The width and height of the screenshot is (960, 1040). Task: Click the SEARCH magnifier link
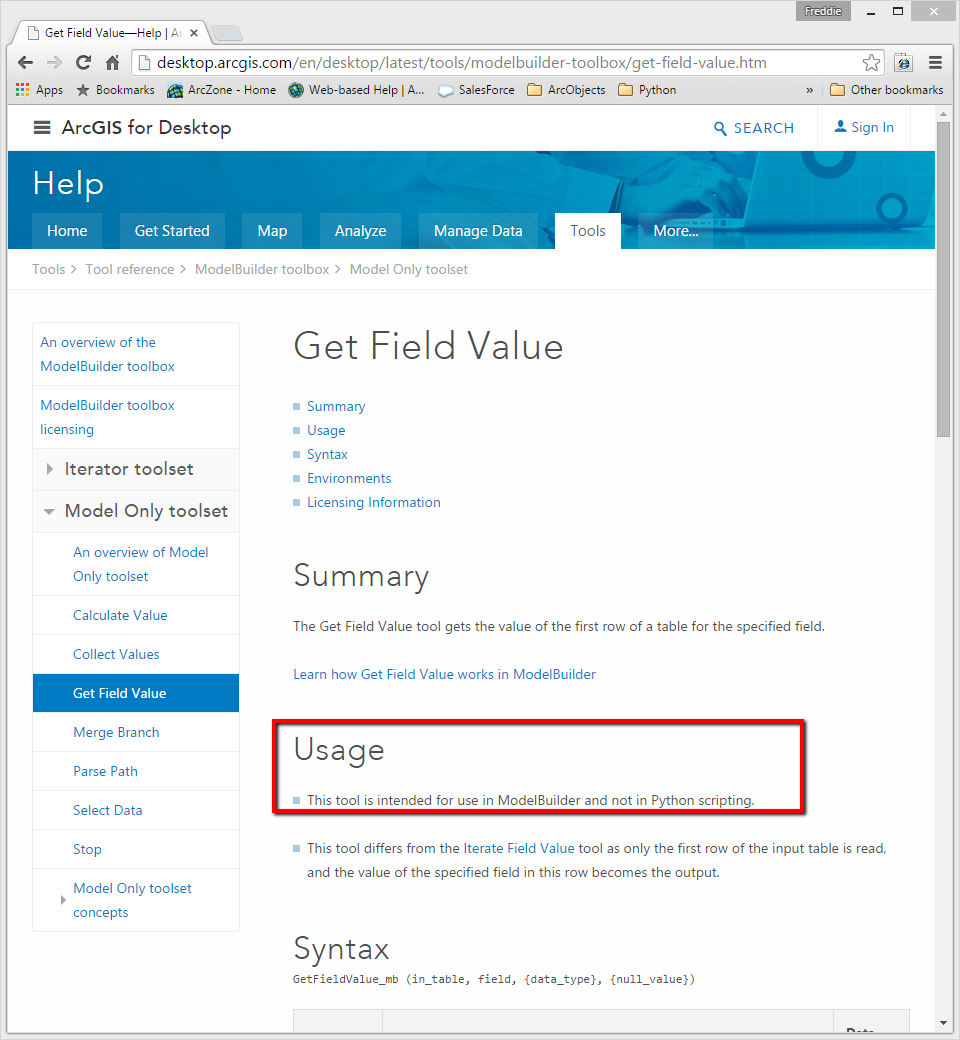[x=754, y=128]
